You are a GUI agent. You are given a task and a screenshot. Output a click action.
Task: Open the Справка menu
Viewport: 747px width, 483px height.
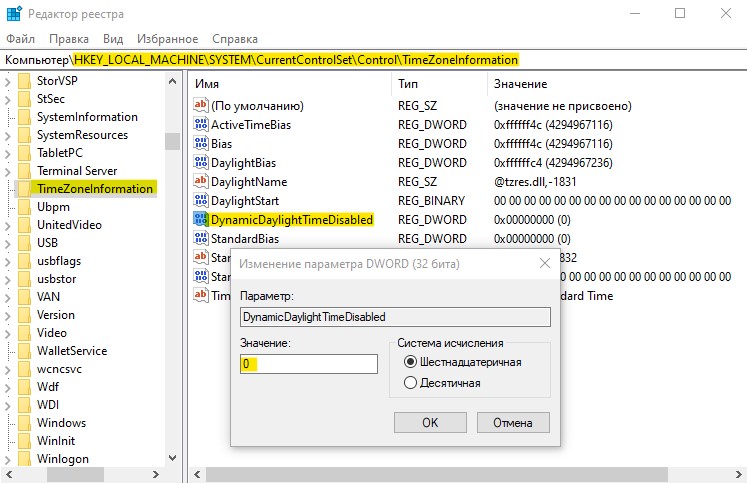coord(235,39)
